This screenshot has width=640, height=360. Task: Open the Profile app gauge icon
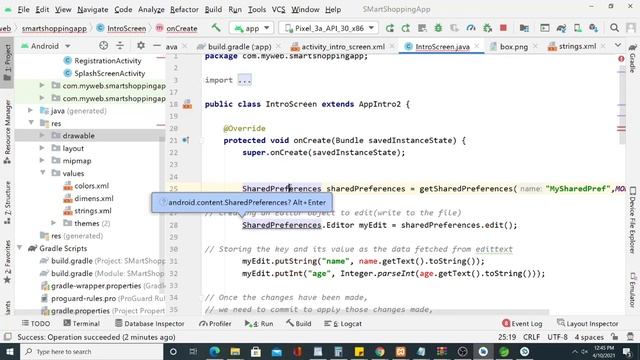(471, 28)
